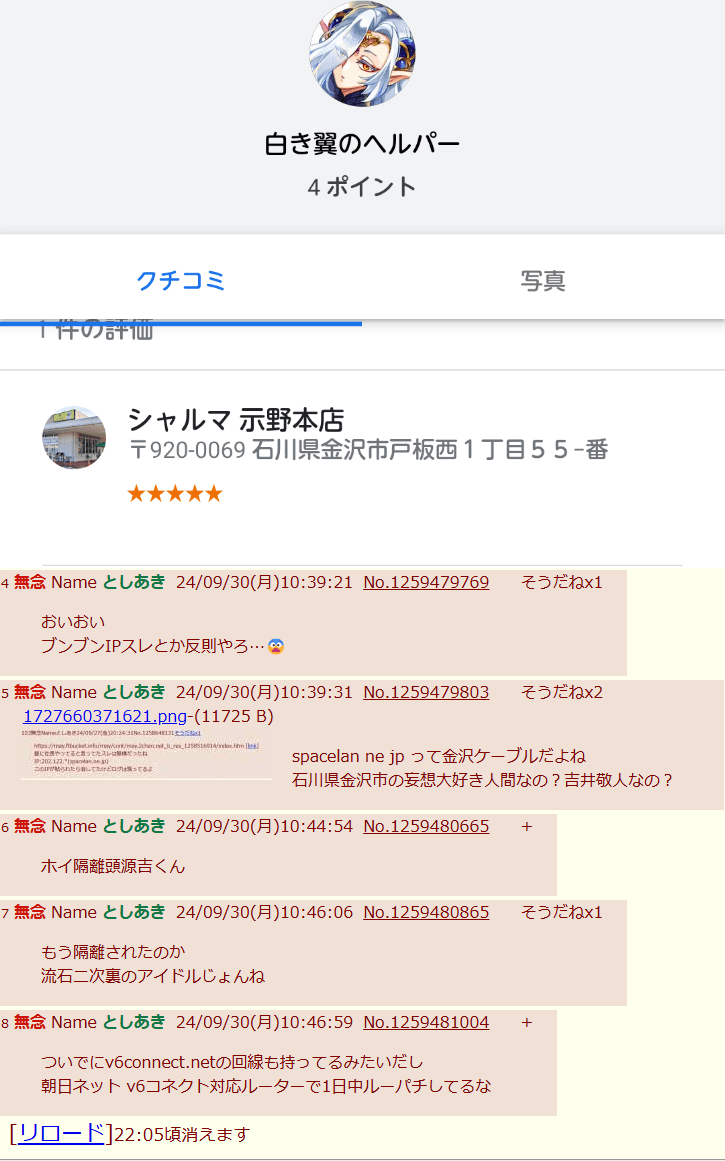
Task: Click the 4 ポイント label
Action: pos(362,187)
